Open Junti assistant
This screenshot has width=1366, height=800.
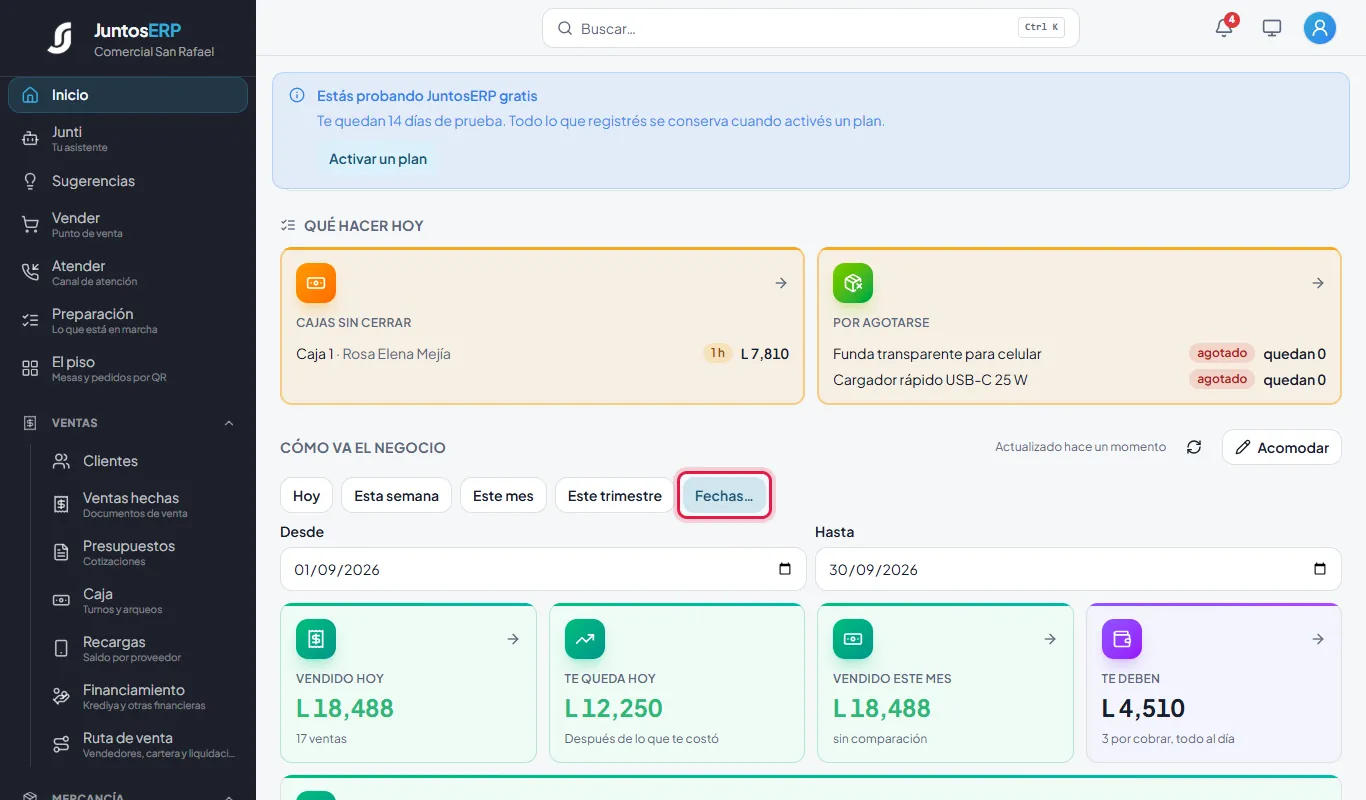[x=128, y=139]
